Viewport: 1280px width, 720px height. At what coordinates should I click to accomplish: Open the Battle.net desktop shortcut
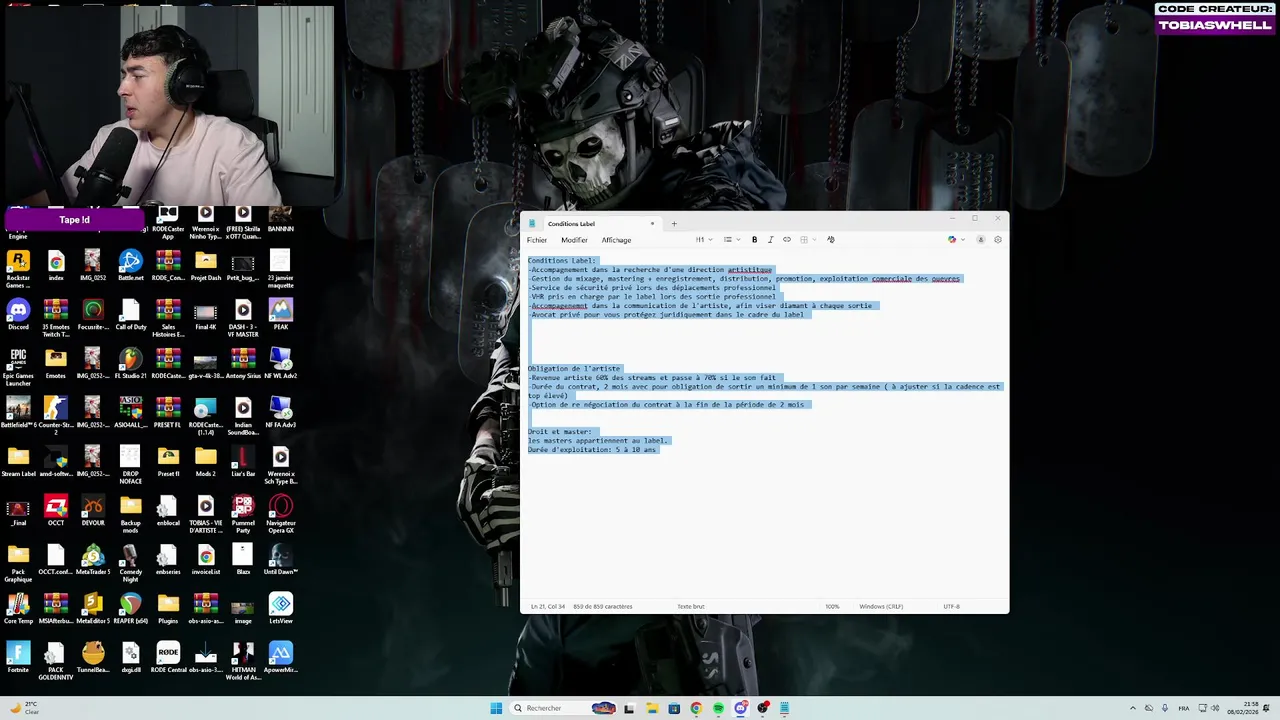(x=131, y=266)
